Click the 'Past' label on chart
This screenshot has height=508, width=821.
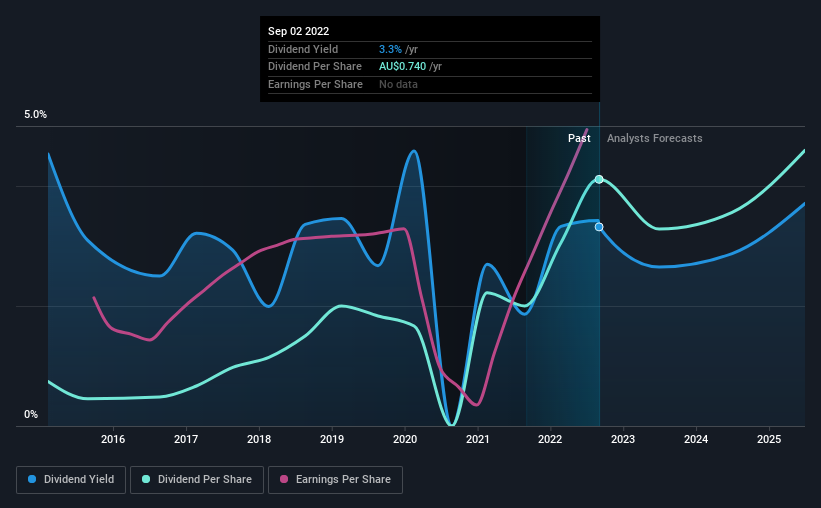579,138
